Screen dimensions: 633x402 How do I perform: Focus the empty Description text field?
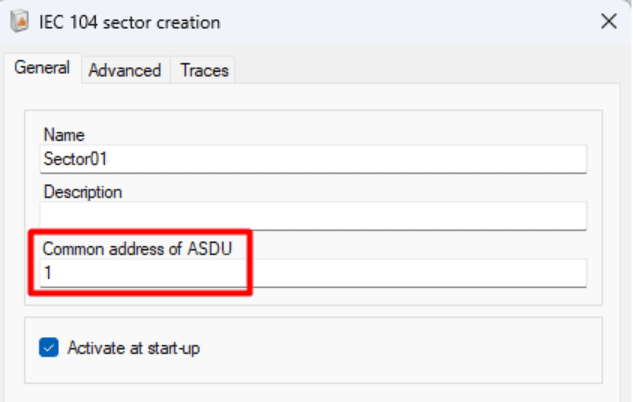[313, 215]
